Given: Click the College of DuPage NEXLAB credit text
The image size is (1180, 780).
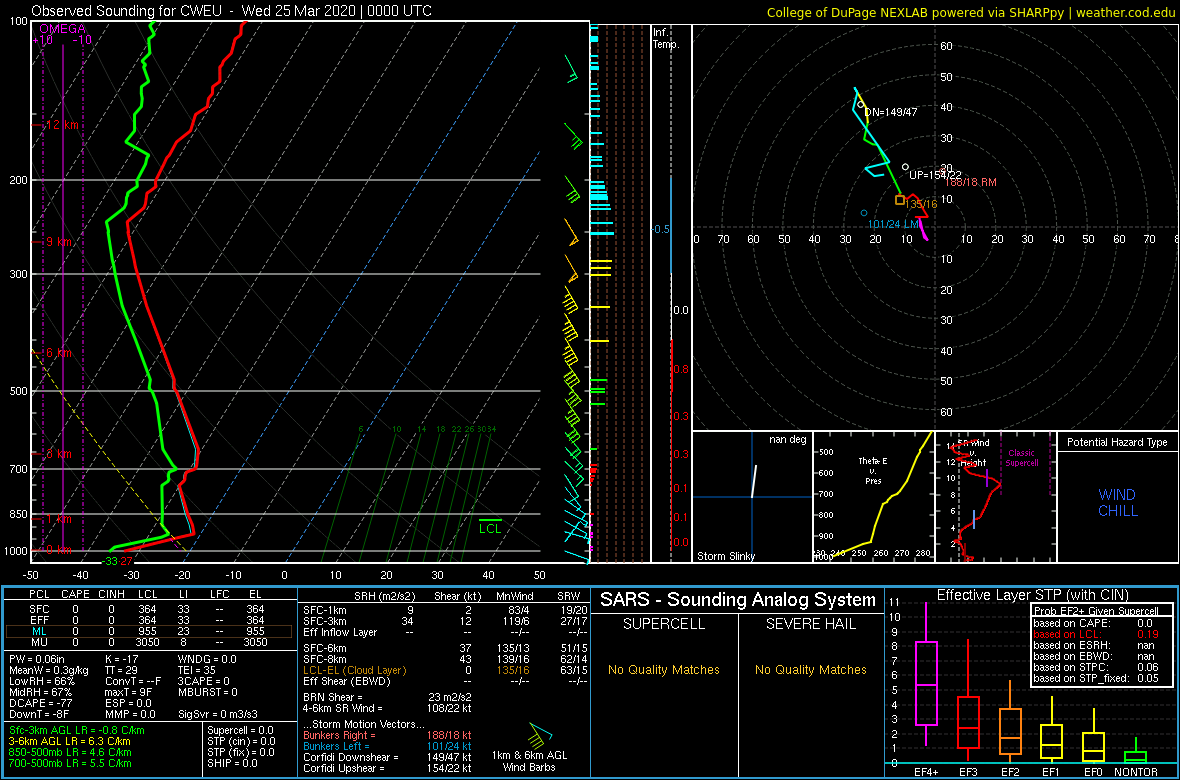Looking at the screenshot, I should point(971,12).
